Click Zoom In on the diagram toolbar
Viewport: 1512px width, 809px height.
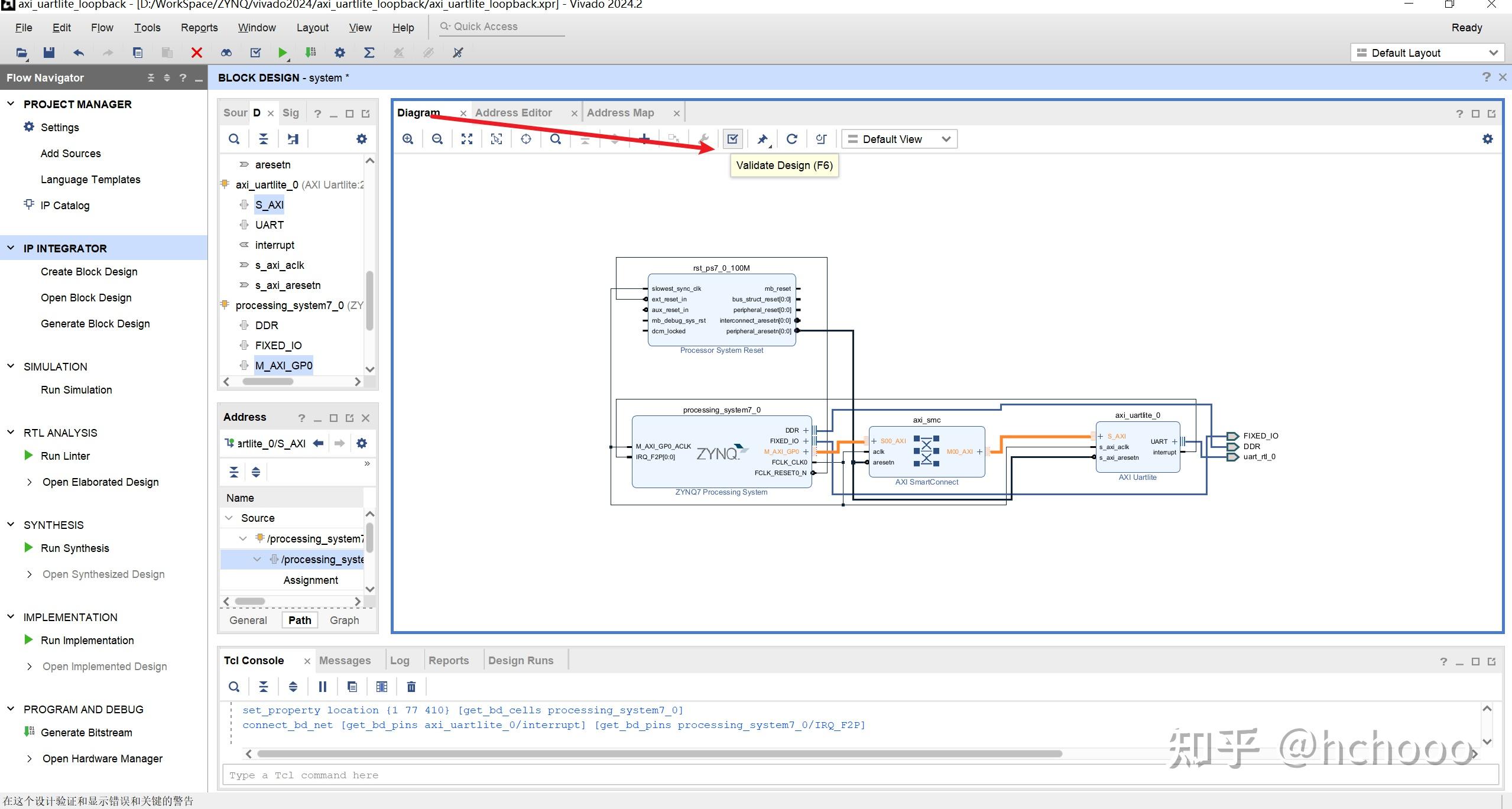(408, 139)
